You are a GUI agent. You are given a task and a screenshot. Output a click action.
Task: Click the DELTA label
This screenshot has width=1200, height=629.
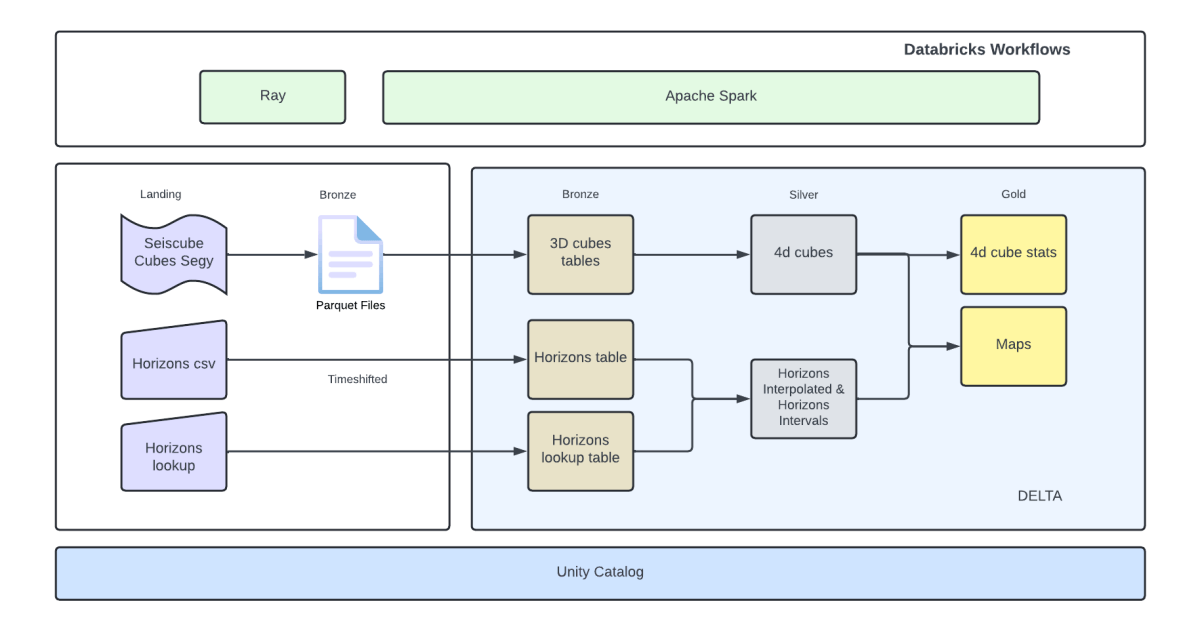(1040, 496)
